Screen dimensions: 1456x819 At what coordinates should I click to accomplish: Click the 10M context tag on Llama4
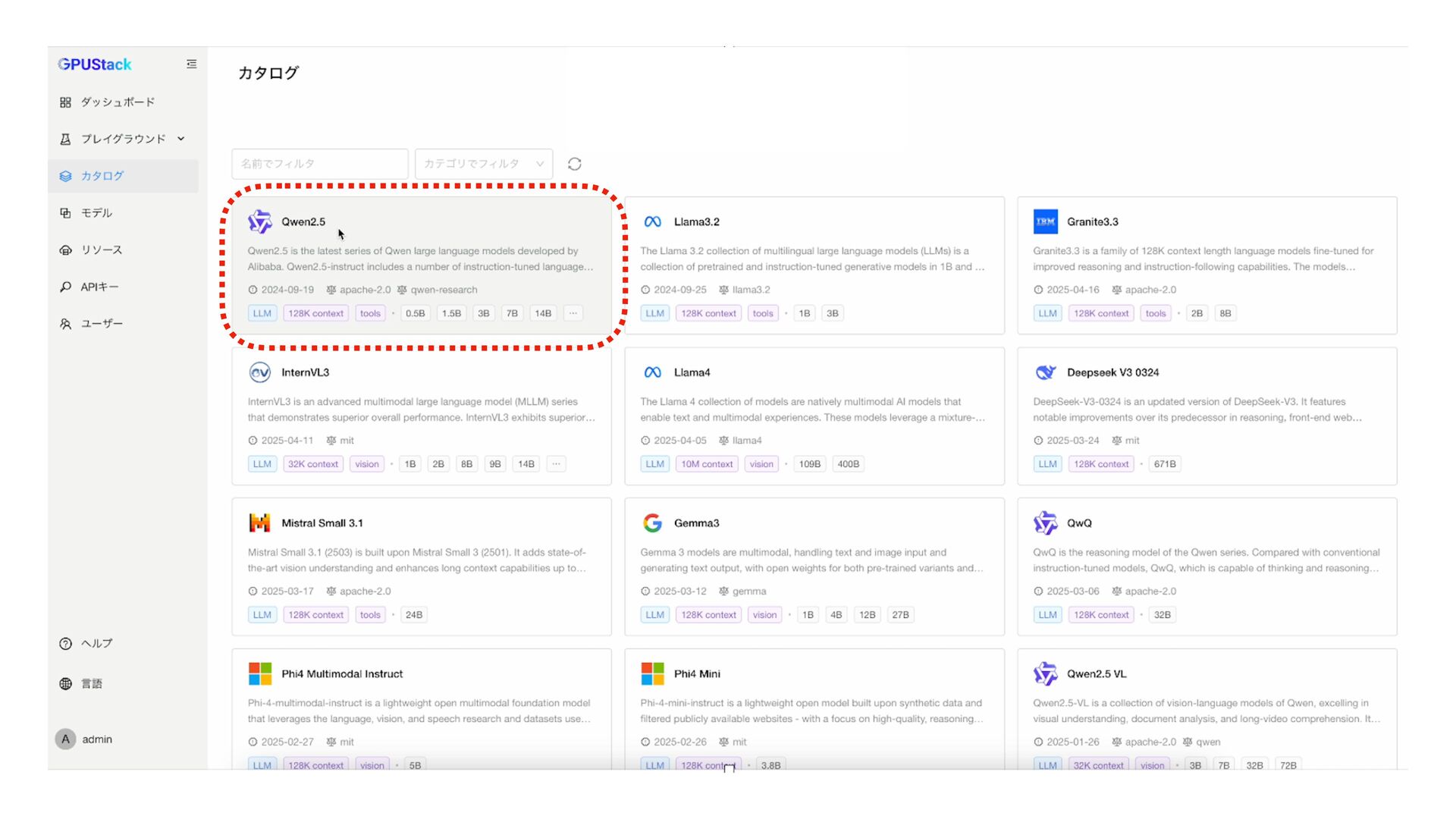[707, 464]
